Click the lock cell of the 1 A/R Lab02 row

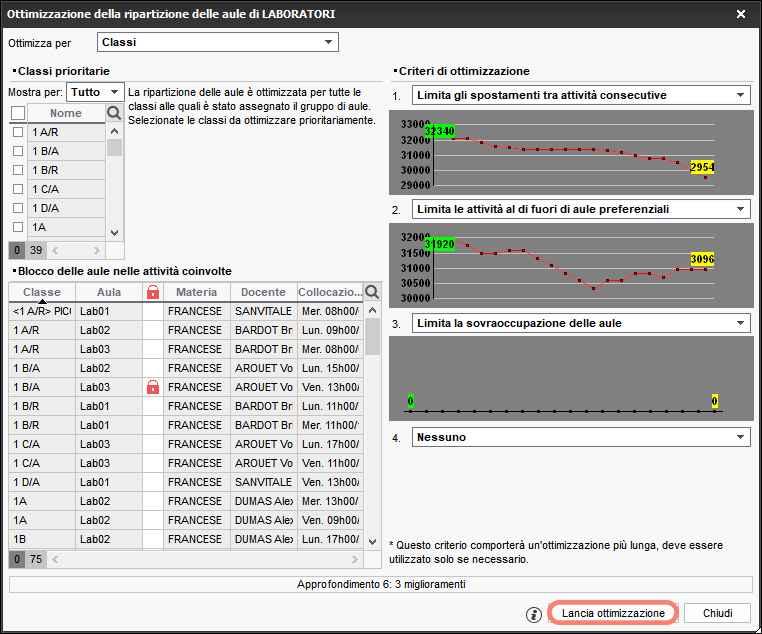(153, 330)
